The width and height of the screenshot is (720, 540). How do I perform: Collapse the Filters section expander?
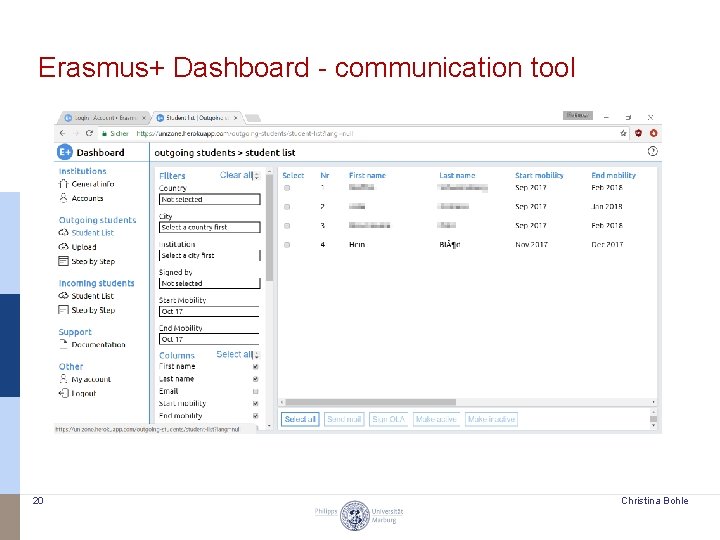pyautogui.click(x=257, y=175)
